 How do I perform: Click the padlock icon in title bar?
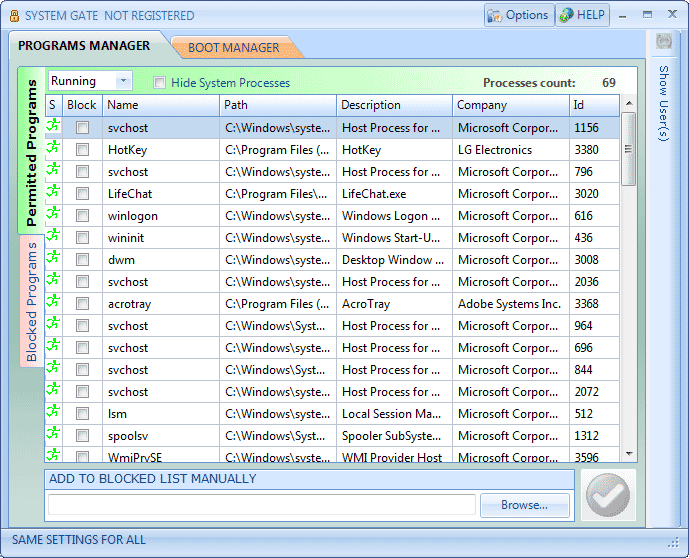click(x=14, y=16)
